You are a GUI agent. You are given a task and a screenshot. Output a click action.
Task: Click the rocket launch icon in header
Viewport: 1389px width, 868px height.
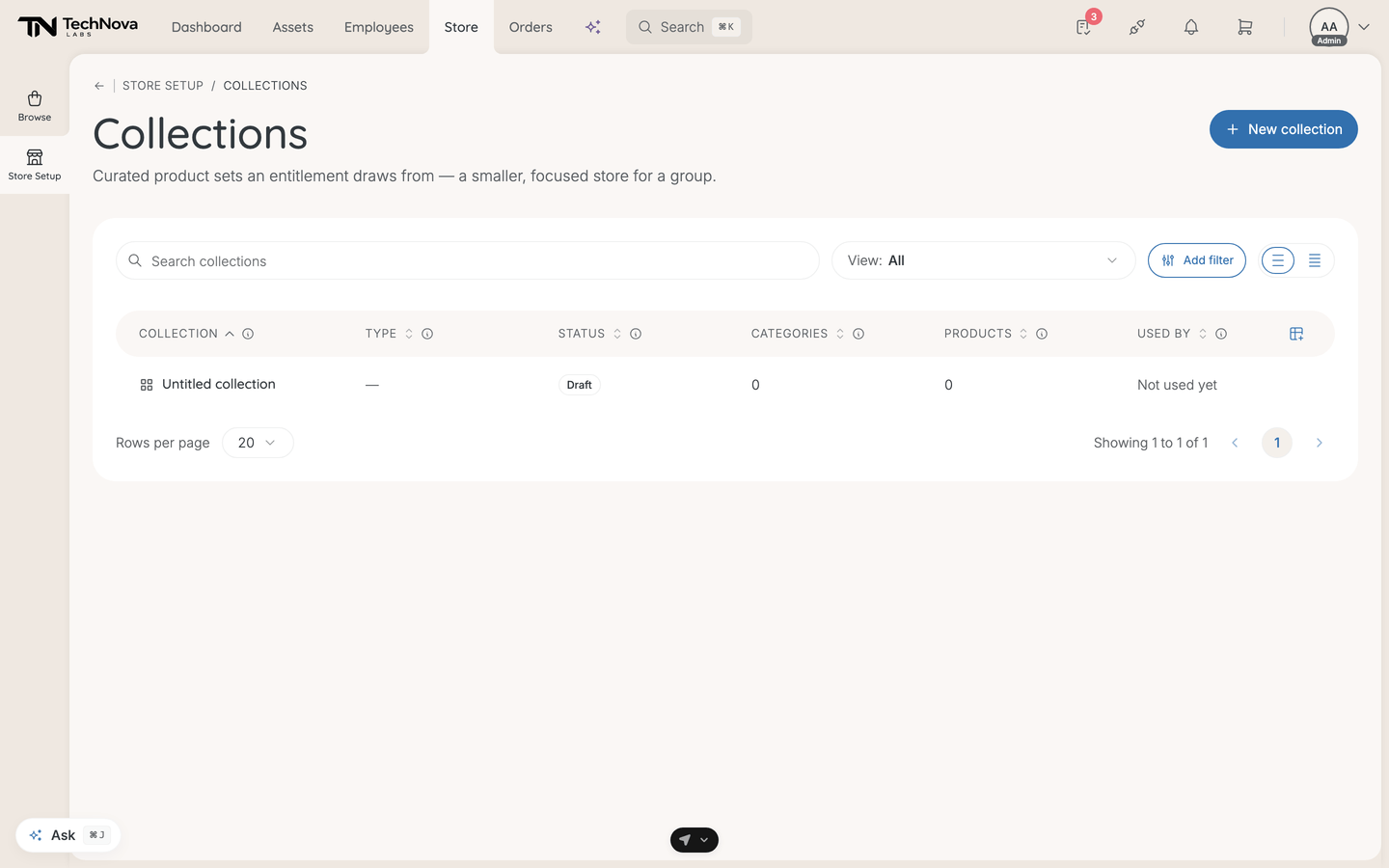coord(1137,27)
